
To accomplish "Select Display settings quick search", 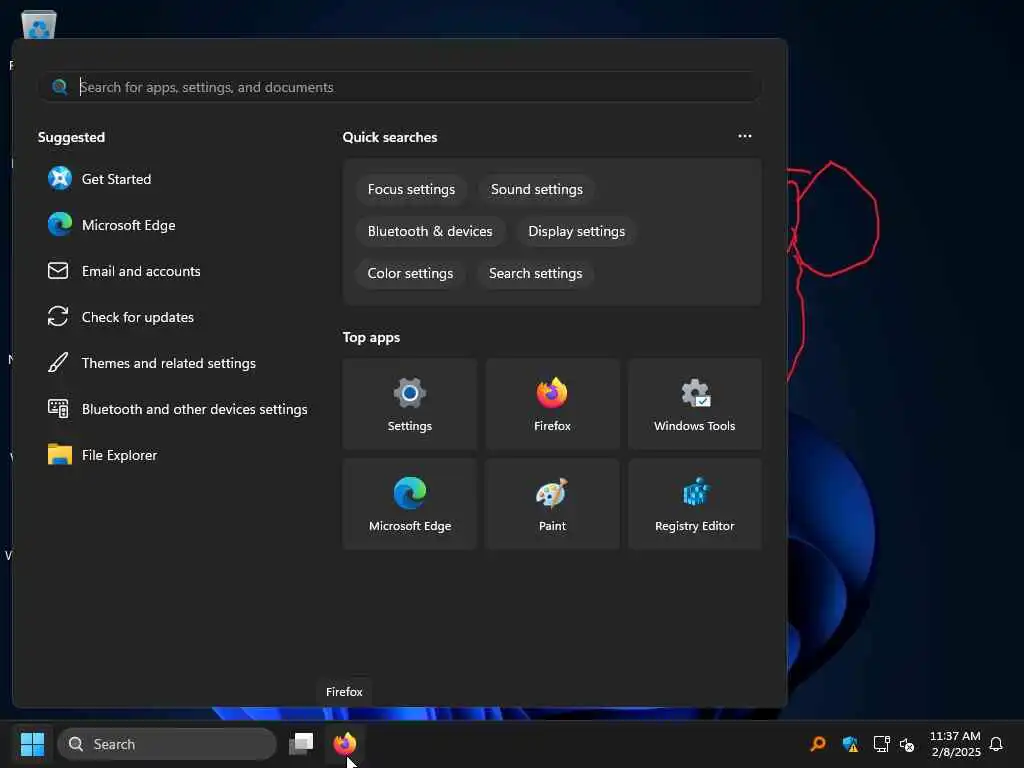I will (x=577, y=231).
